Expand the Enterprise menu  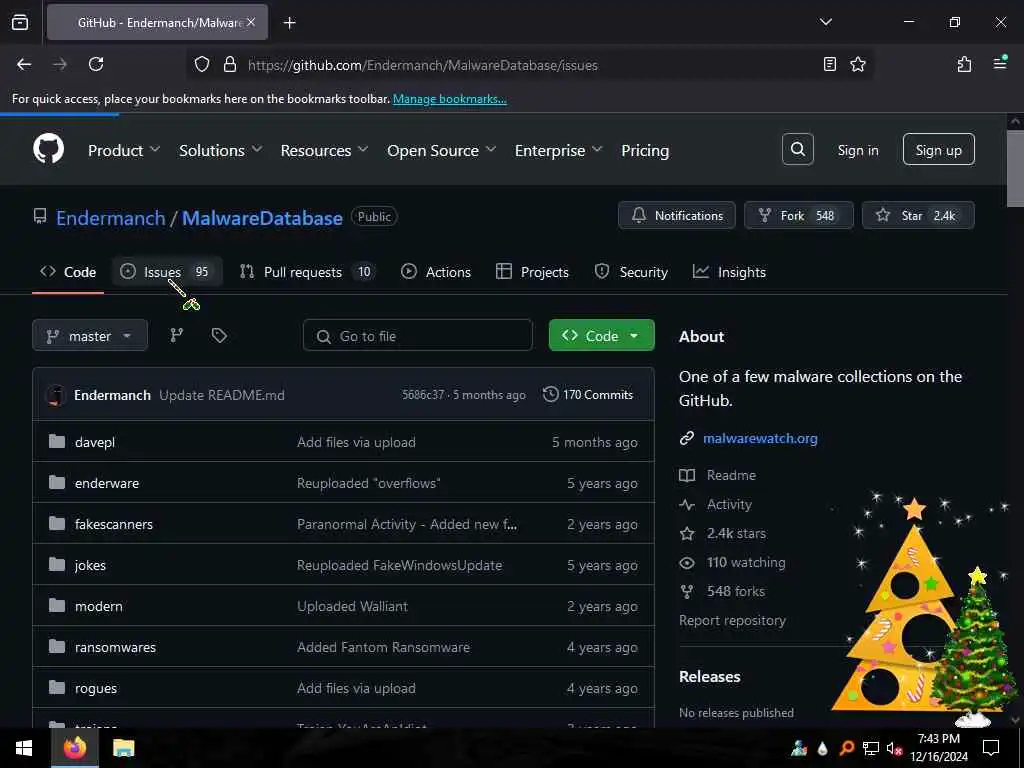coord(558,150)
